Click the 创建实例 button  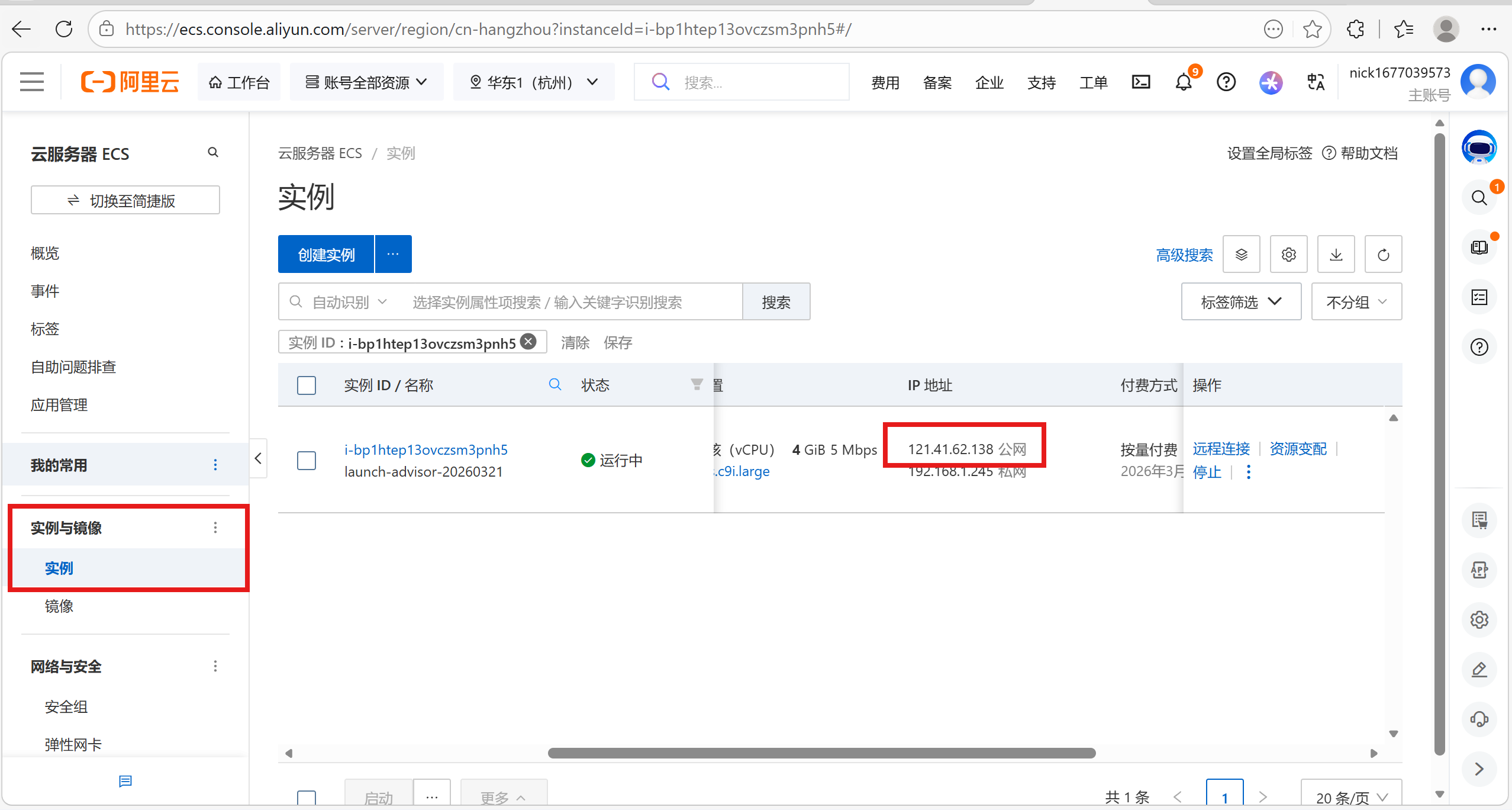(x=326, y=255)
